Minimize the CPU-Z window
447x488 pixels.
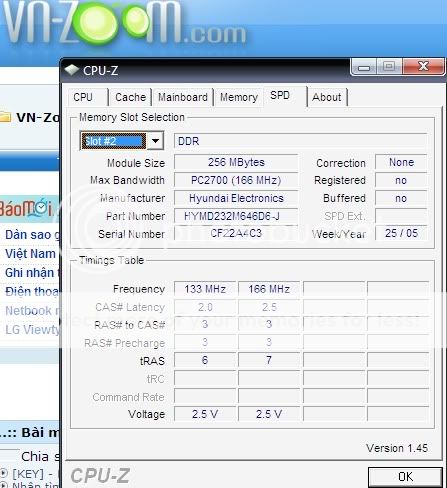364,67
